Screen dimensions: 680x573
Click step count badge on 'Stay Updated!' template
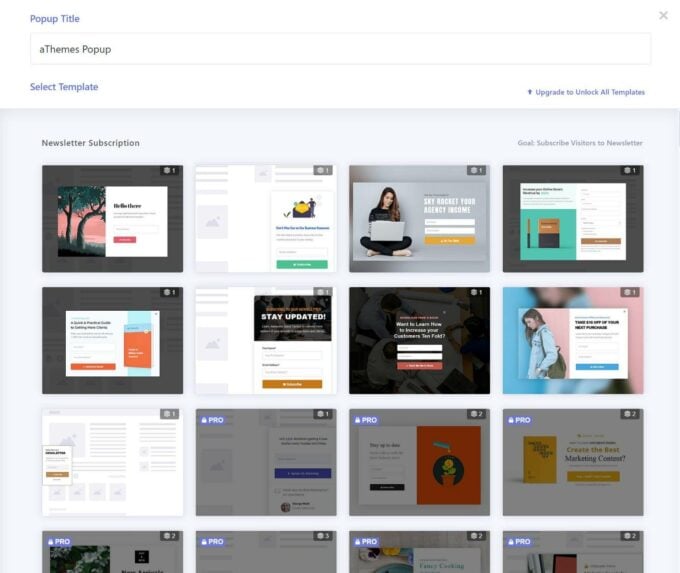pos(323,292)
